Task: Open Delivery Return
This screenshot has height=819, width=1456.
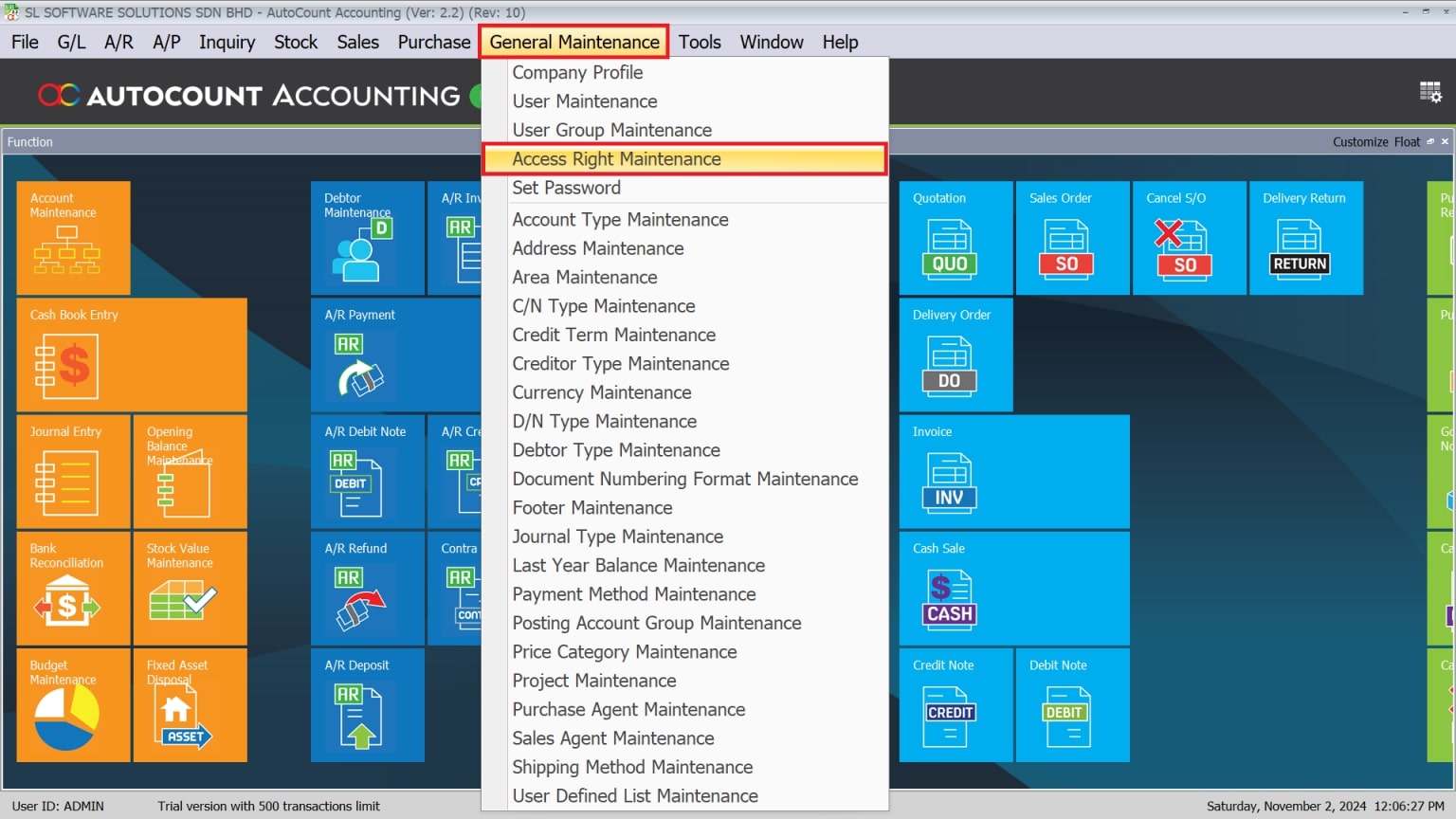Action: point(1305,237)
